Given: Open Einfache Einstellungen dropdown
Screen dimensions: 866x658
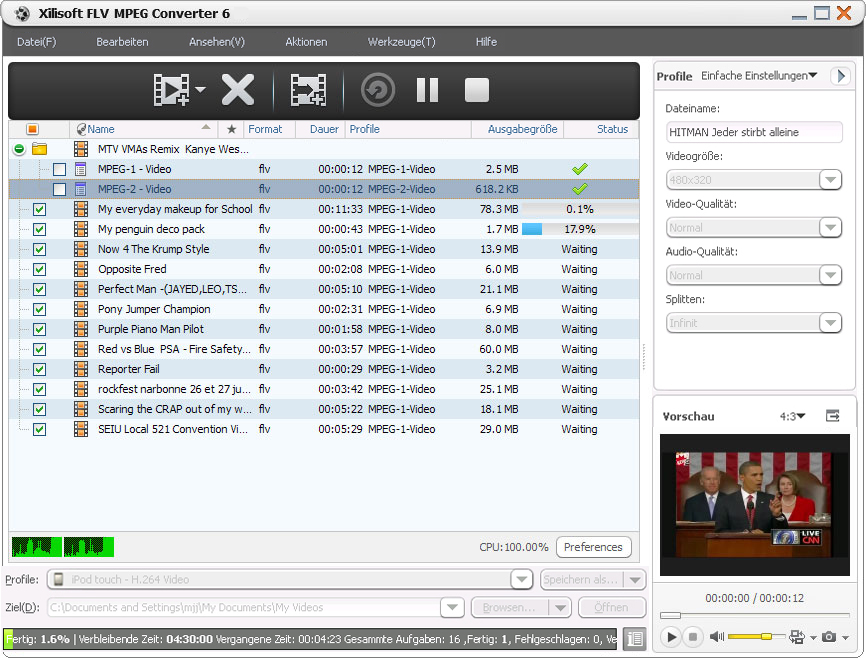Looking at the screenshot, I should pos(759,76).
